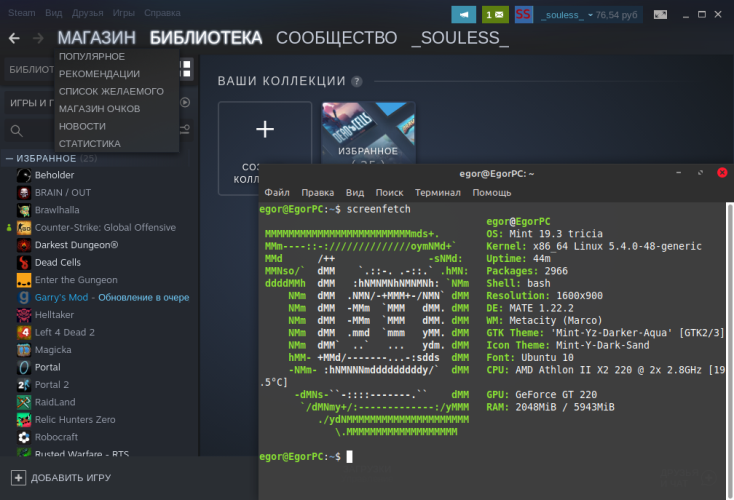Viewport: 734px width, 500px height.
Task: Click ДОБАВИТЬ ИГРУ button
Action: 61,478
